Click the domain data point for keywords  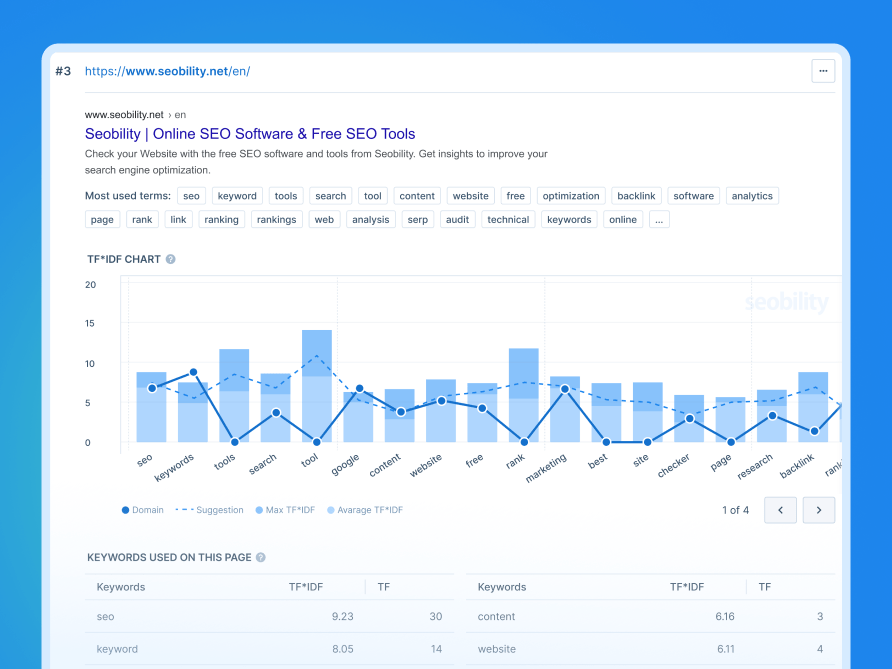point(193,372)
